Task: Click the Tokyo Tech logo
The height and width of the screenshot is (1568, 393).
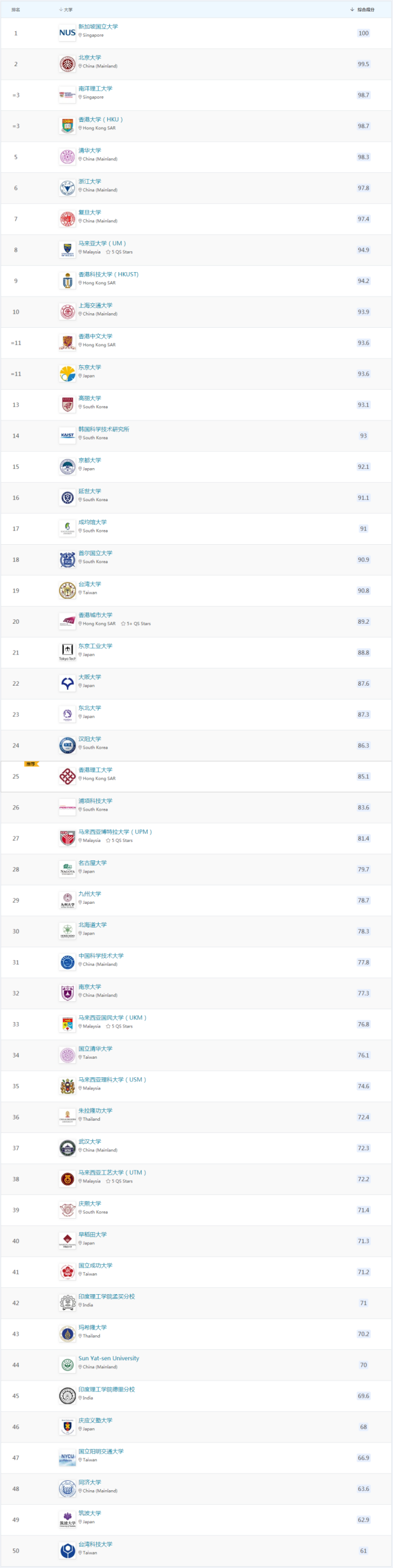Action: click(67, 652)
